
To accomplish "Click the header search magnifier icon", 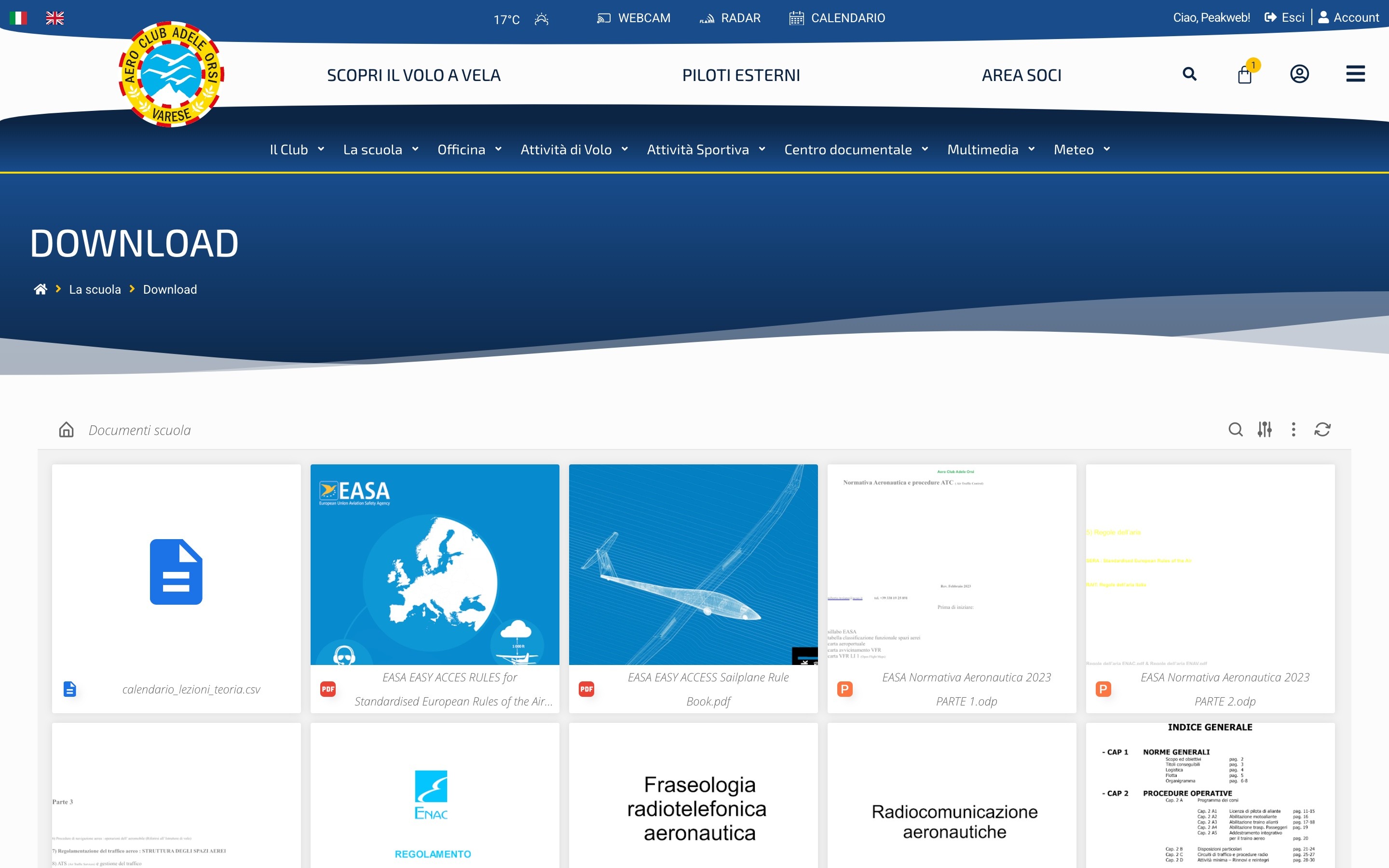I will tap(1190, 74).
